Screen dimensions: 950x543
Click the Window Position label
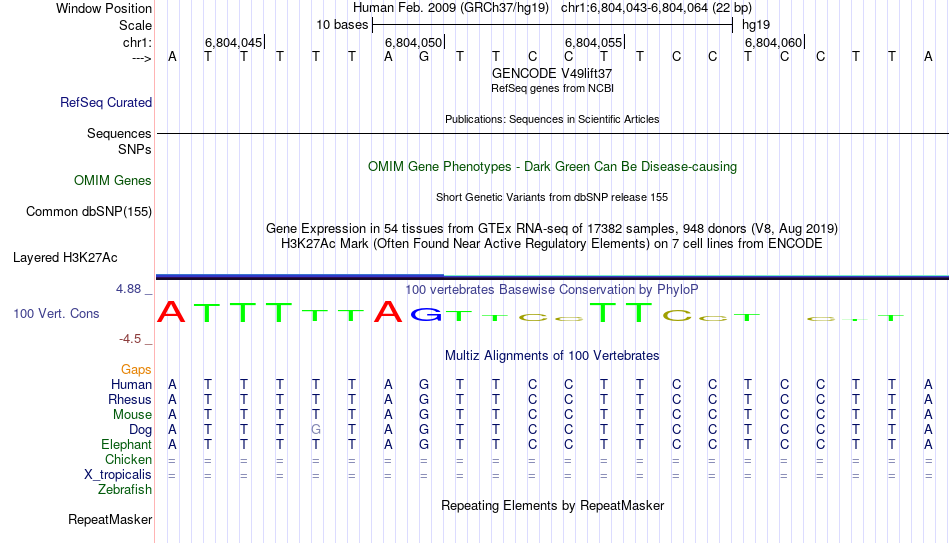coord(104,8)
